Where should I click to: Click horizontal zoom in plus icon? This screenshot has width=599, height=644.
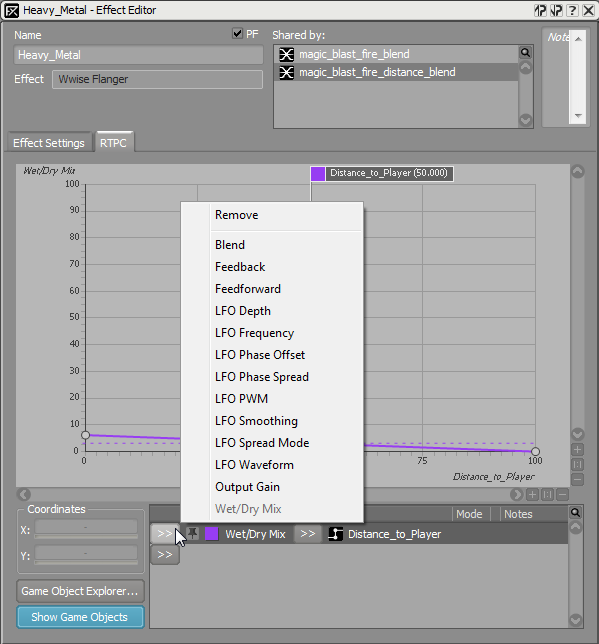click(532, 494)
